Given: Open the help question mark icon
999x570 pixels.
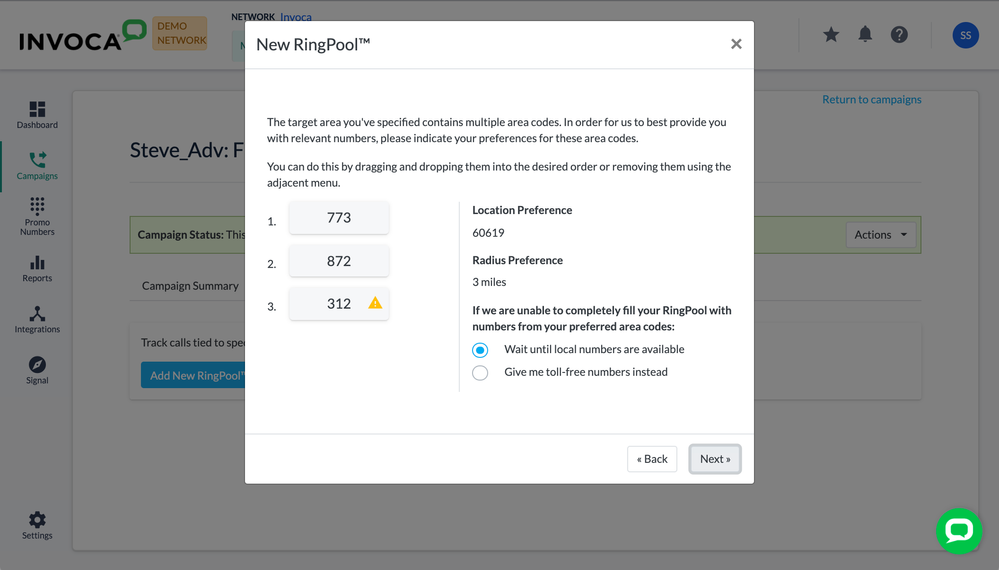Looking at the screenshot, I should [899, 35].
